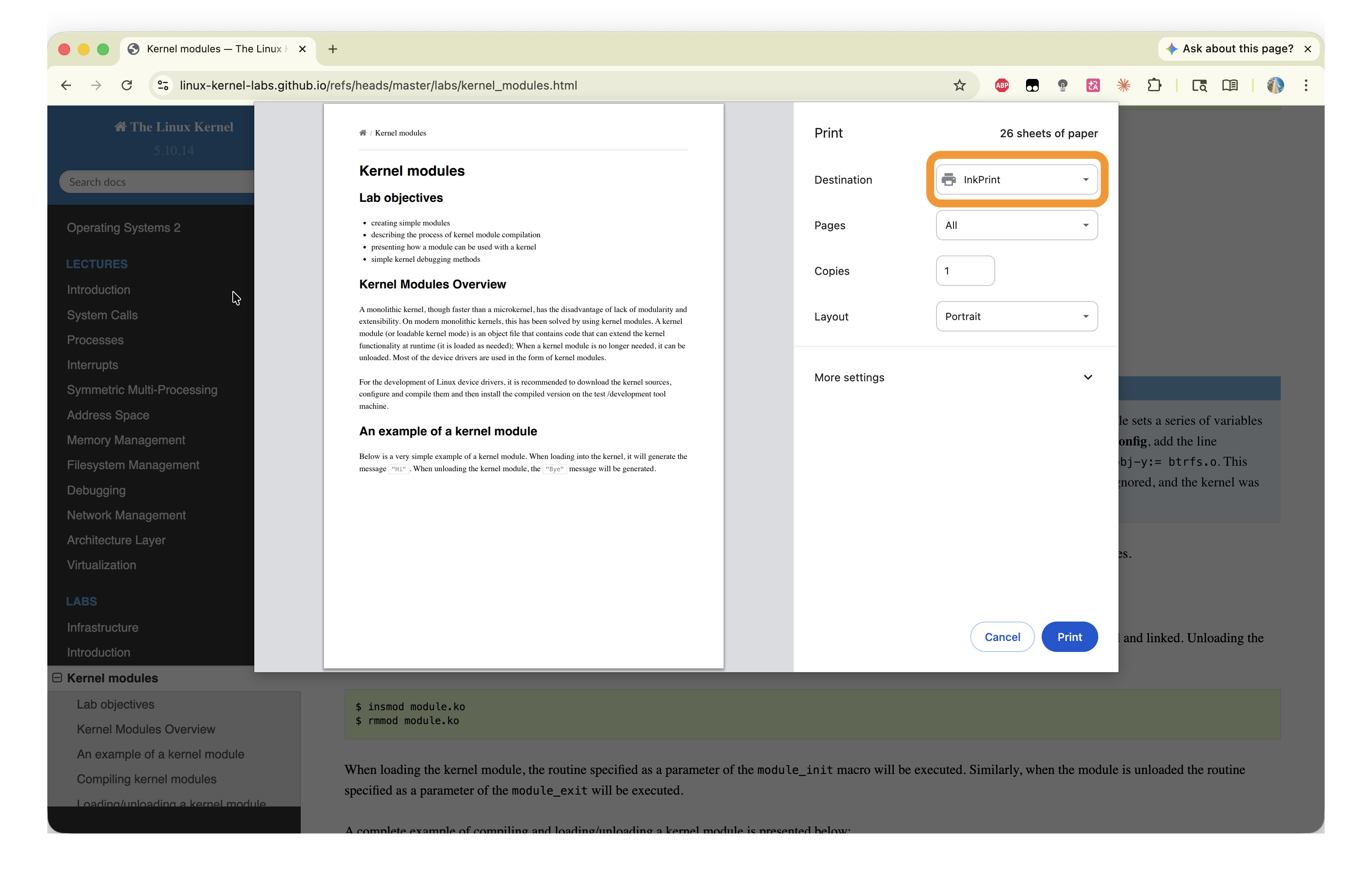
Task: Click the browser back arrow
Action: tap(66, 85)
